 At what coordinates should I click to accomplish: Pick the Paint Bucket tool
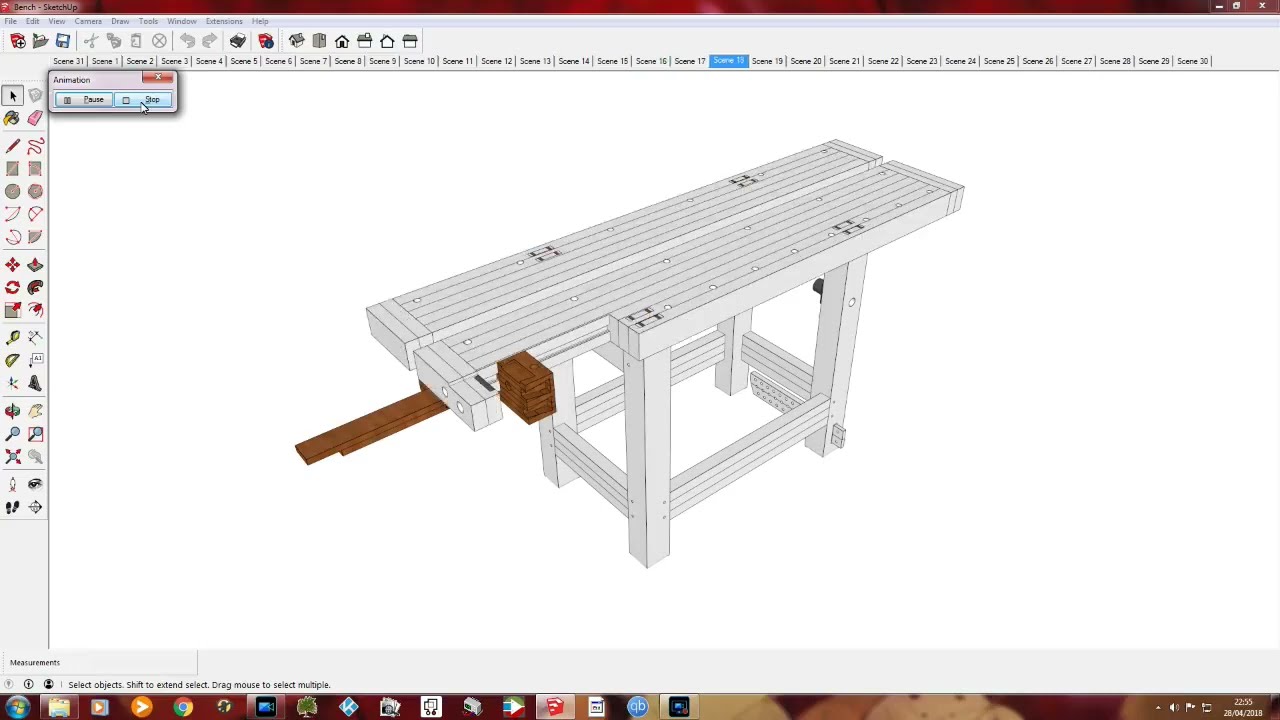[13, 118]
